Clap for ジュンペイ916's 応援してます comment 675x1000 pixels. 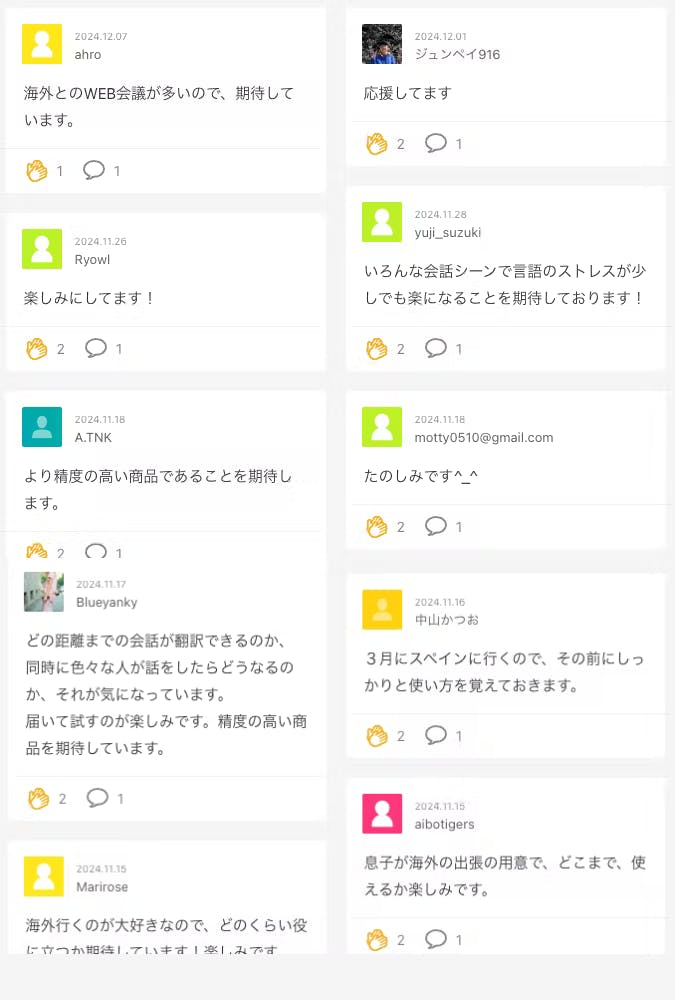tap(377, 144)
